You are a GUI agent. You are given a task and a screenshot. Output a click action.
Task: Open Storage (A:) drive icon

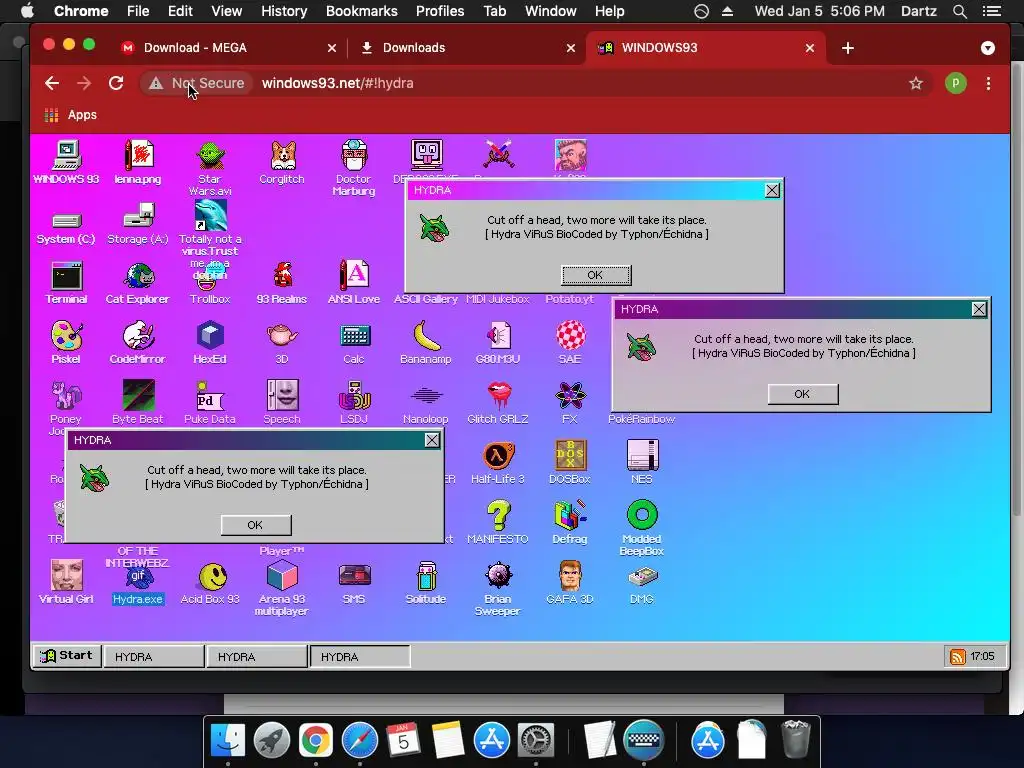(x=138, y=224)
